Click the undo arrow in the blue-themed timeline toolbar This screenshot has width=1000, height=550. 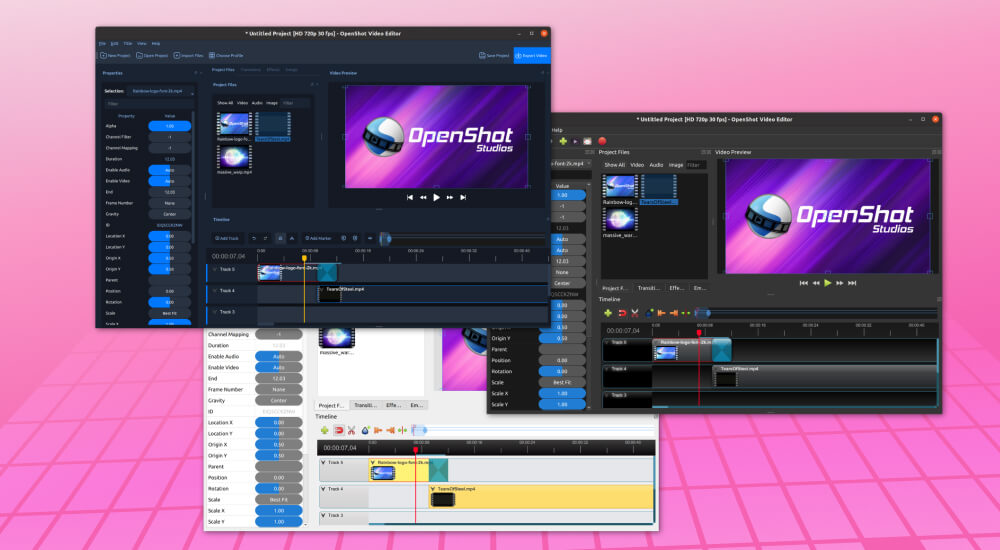point(254,238)
